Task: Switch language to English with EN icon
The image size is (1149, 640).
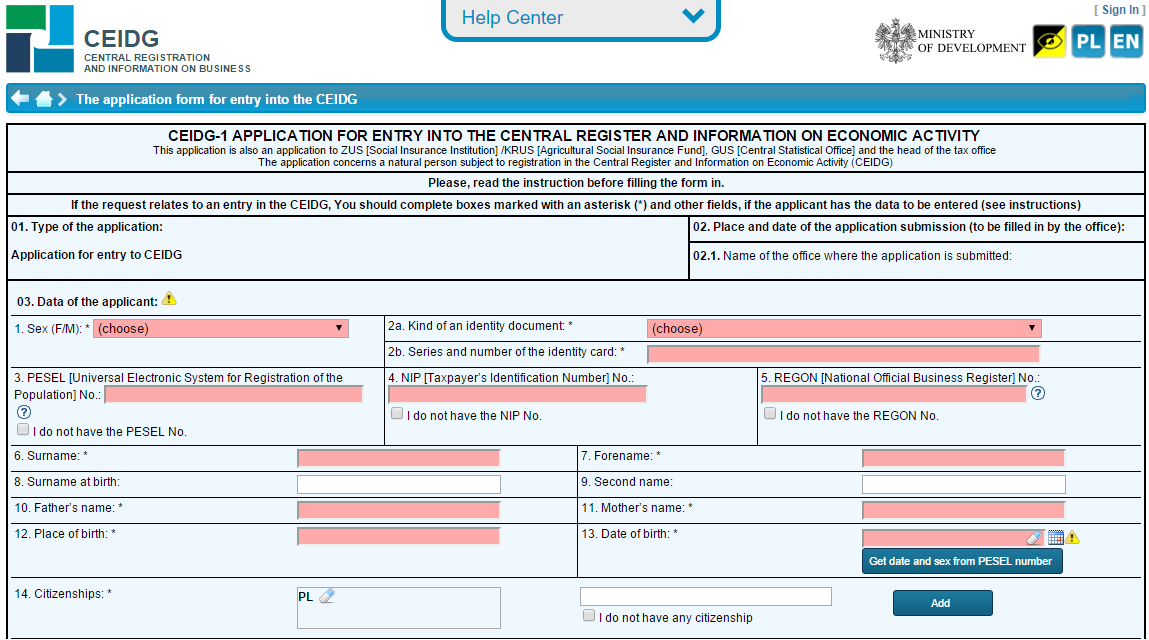Action: [1126, 41]
